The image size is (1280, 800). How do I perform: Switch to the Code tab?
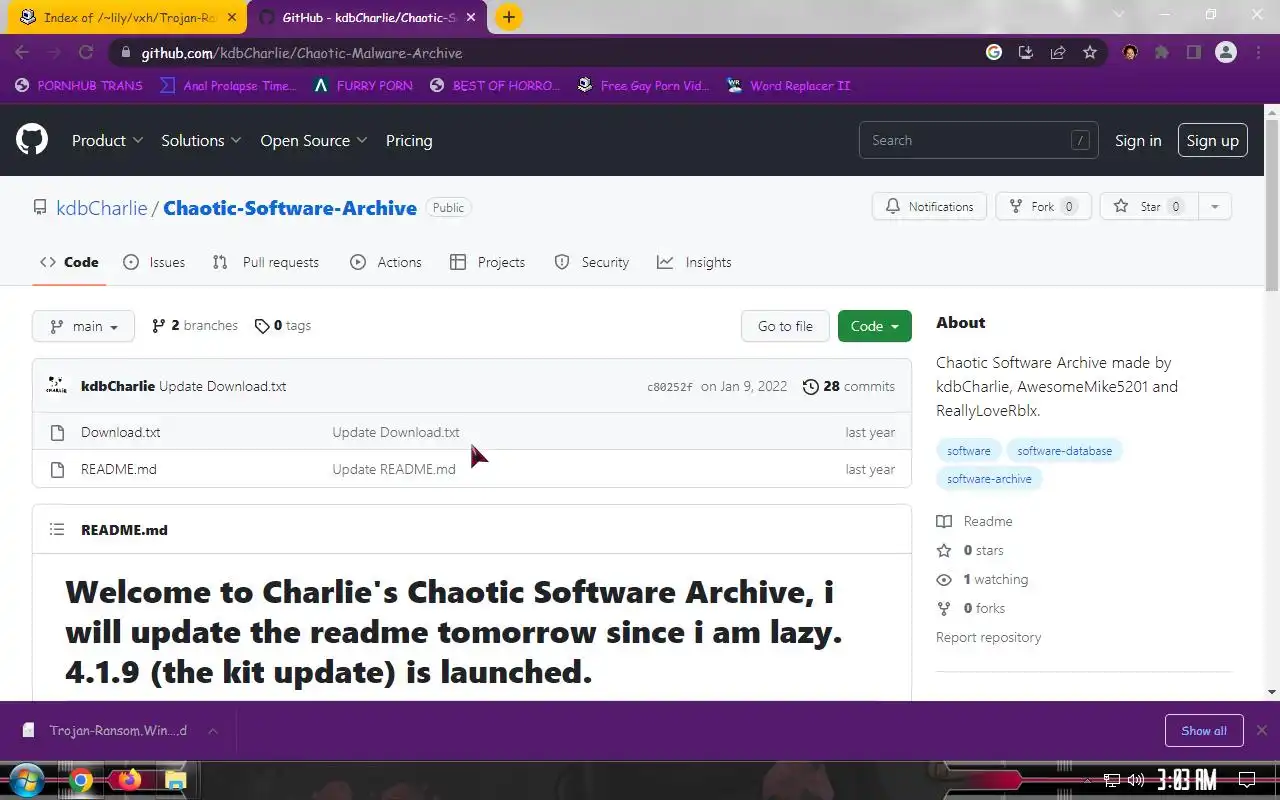pyautogui.click(x=69, y=262)
